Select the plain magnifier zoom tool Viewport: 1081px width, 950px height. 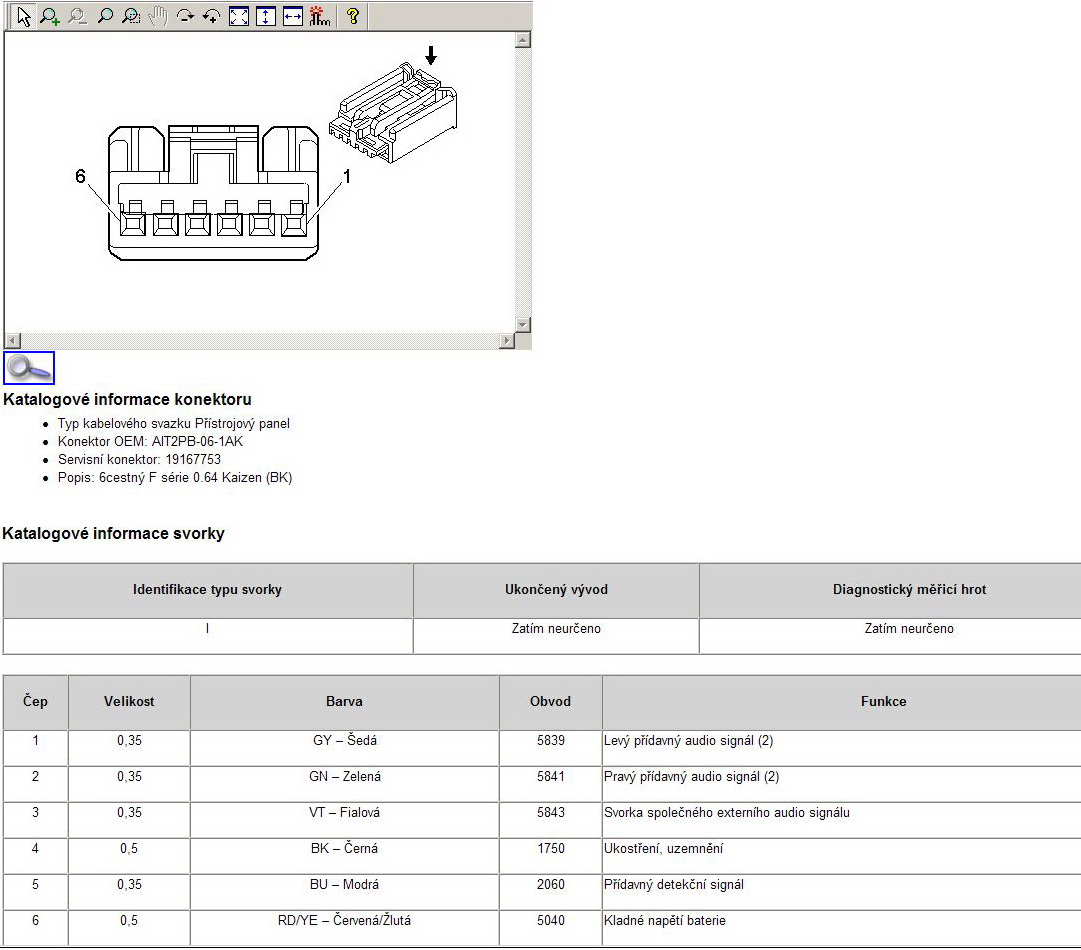(104, 16)
